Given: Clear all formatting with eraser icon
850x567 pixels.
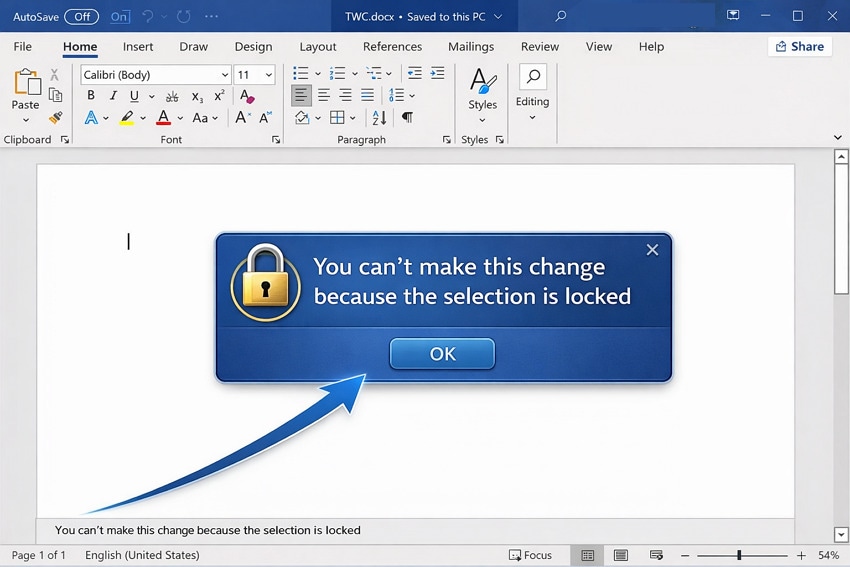Looking at the screenshot, I should click(x=247, y=96).
